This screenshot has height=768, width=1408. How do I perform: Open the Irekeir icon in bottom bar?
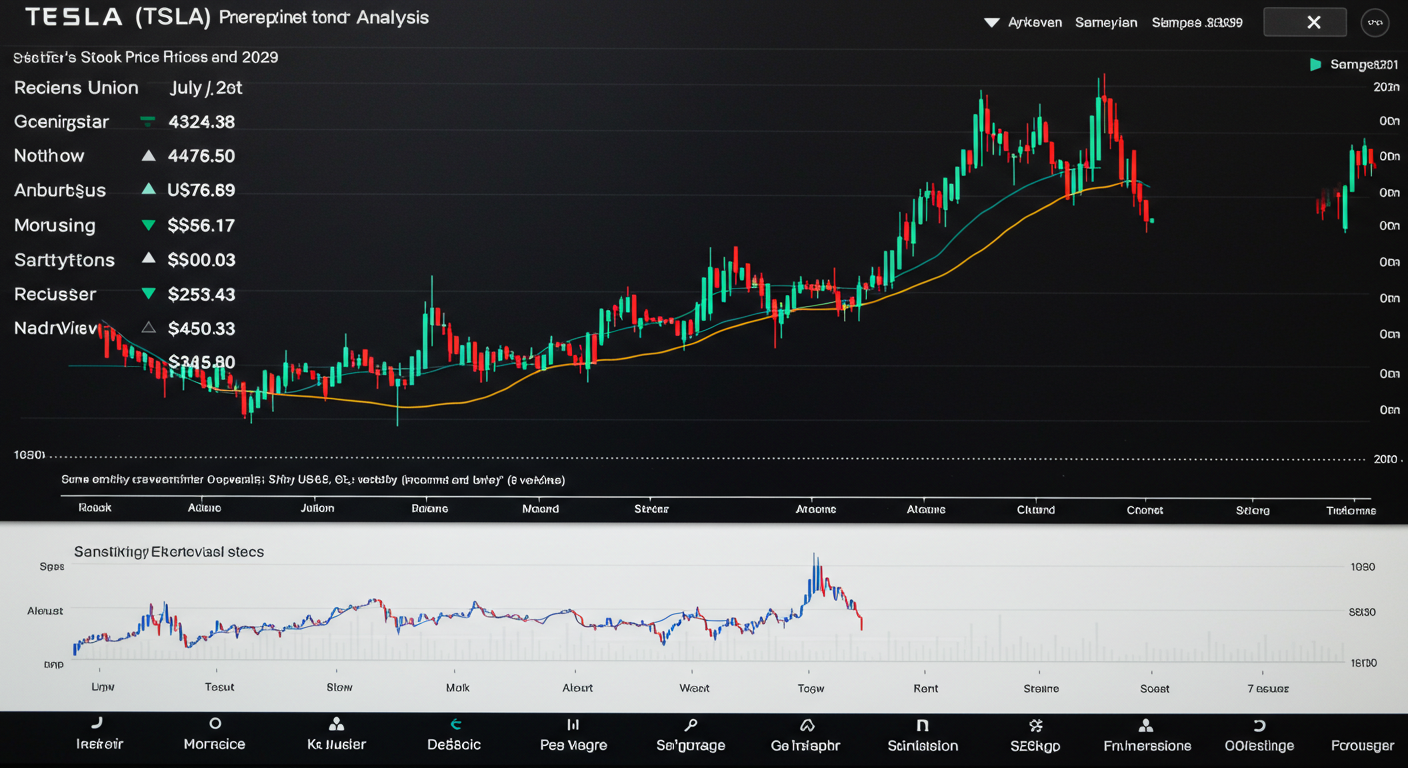97,723
